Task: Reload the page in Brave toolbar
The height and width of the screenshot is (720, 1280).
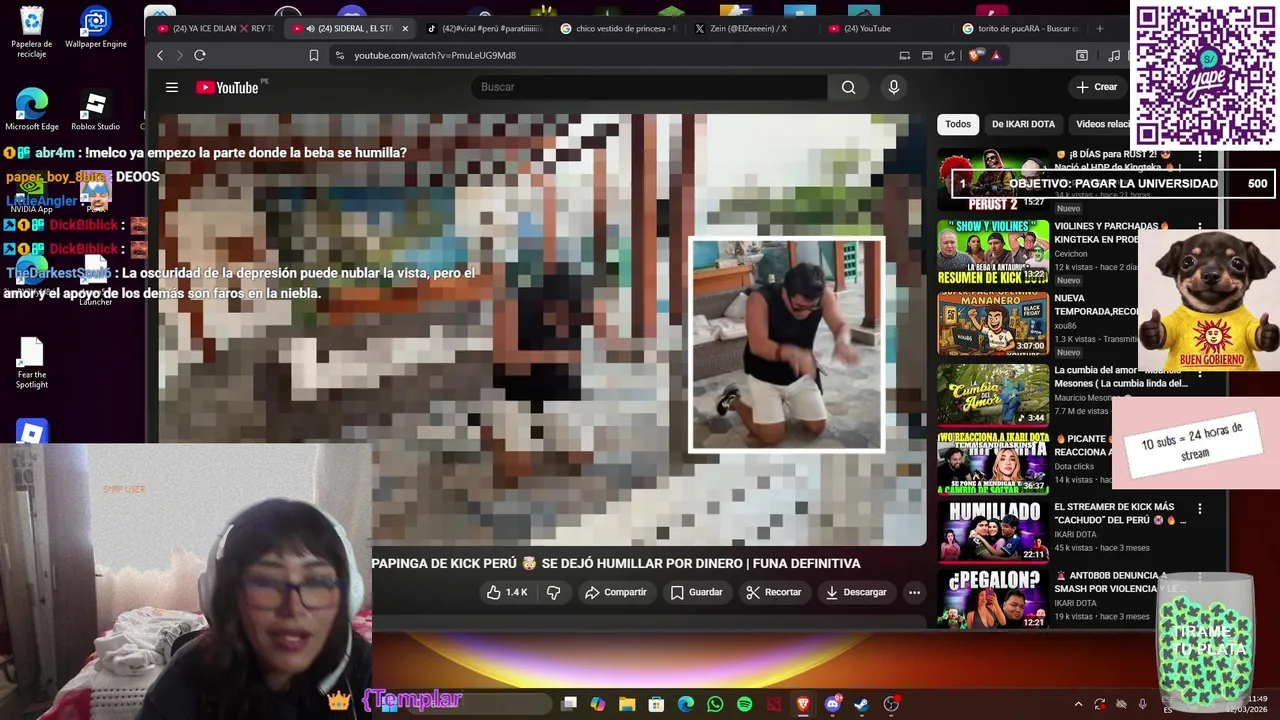Action: click(200, 56)
